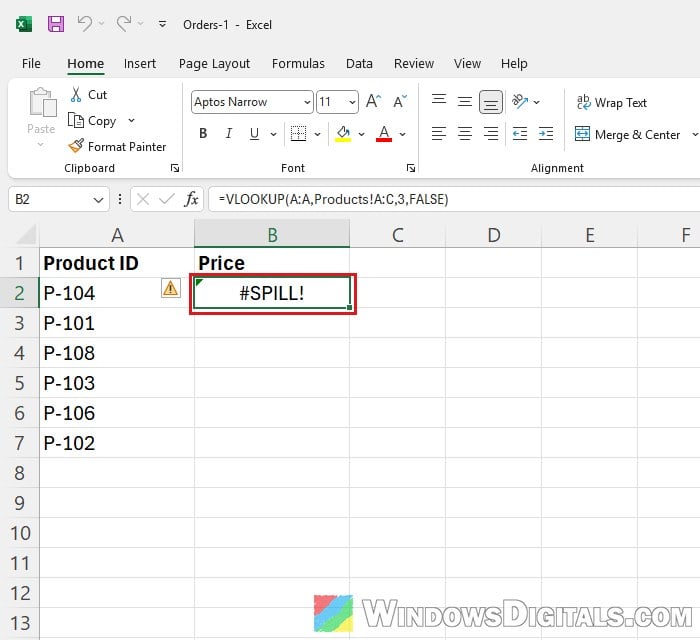Click the Insert Function fx icon
The height and width of the screenshot is (640, 700).
[x=191, y=199]
